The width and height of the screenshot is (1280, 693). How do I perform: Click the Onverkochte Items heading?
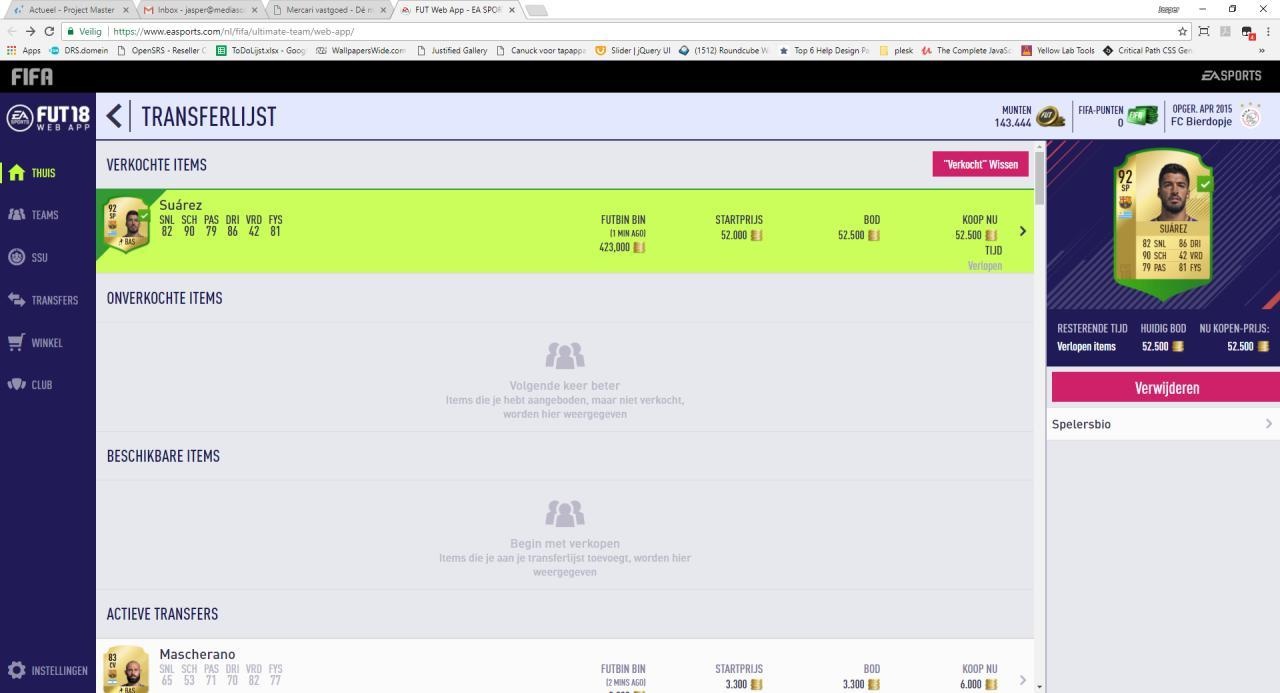pyautogui.click(x=165, y=298)
